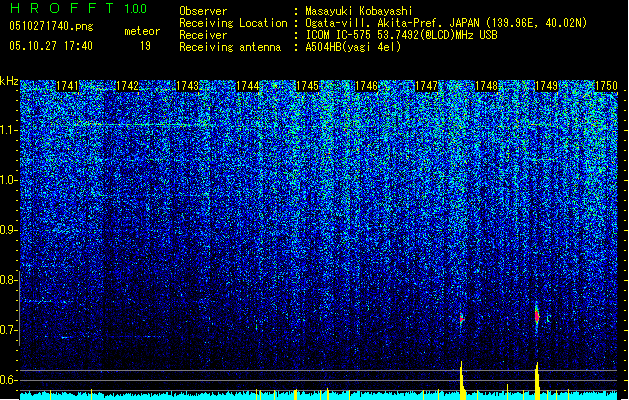The height and width of the screenshot is (400, 629).
Task: Click the 1744 time marker
Action: point(248,86)
